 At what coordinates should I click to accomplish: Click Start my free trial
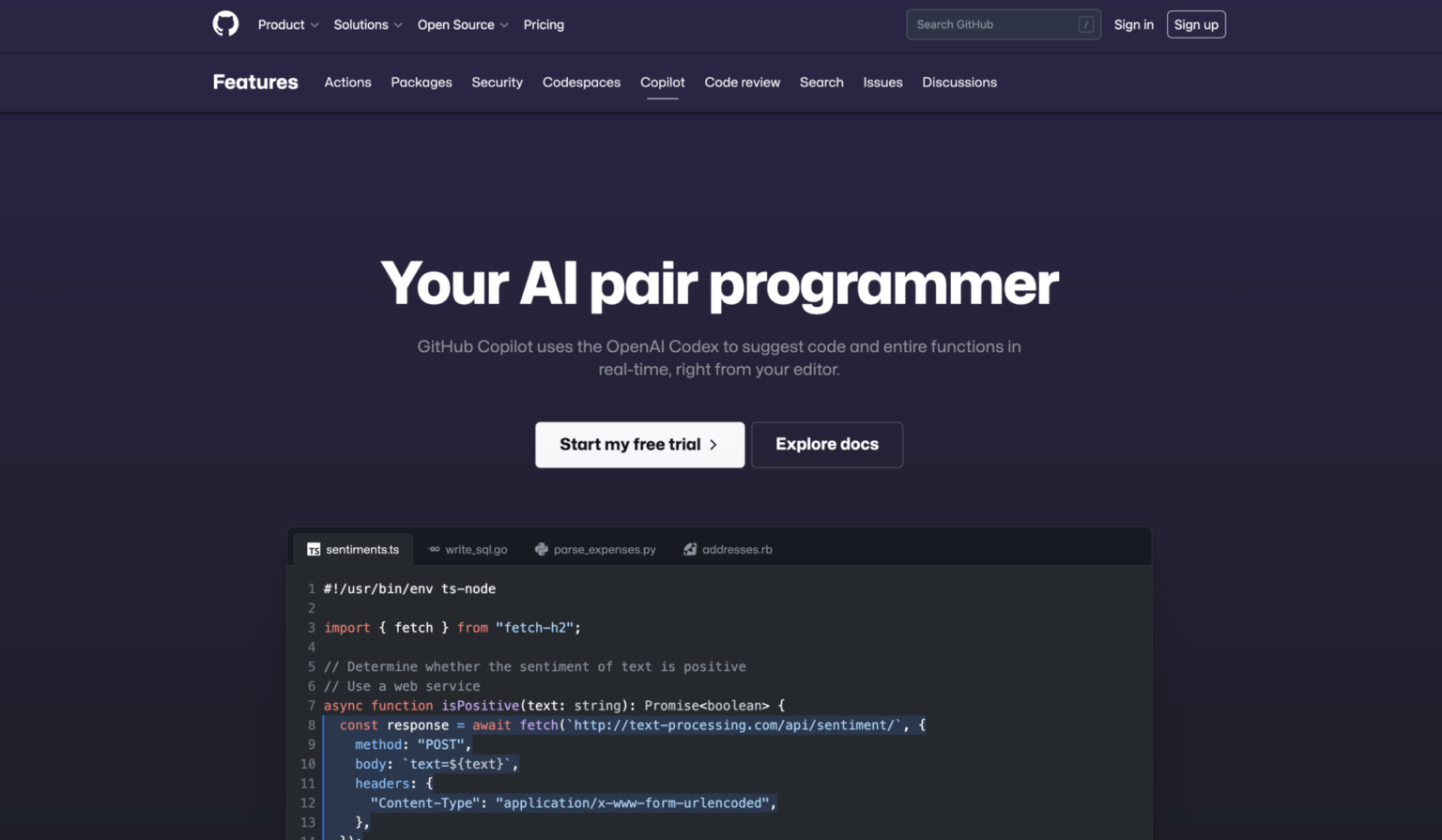pyautogui.click(x=639, y=444)
